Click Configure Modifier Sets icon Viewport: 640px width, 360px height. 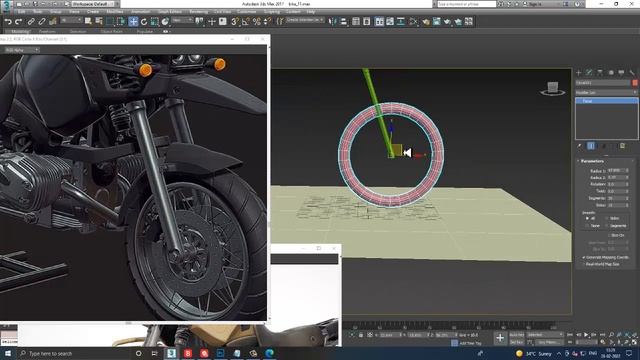click(622, 146)
